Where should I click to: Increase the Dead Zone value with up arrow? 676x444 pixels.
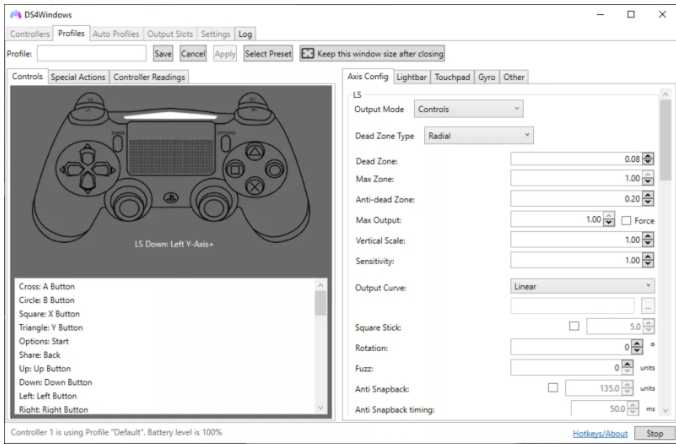click(x=648, y=156)
